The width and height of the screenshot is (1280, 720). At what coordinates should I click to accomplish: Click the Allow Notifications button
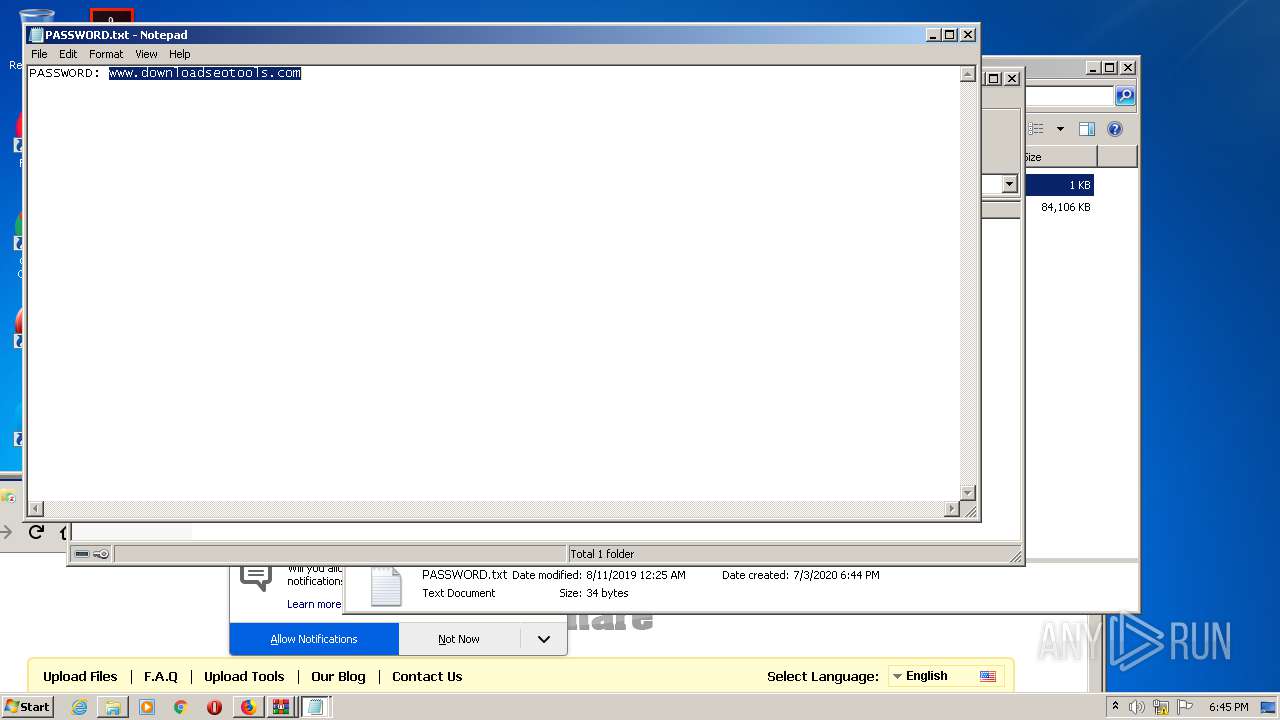[x=314, y=639]
